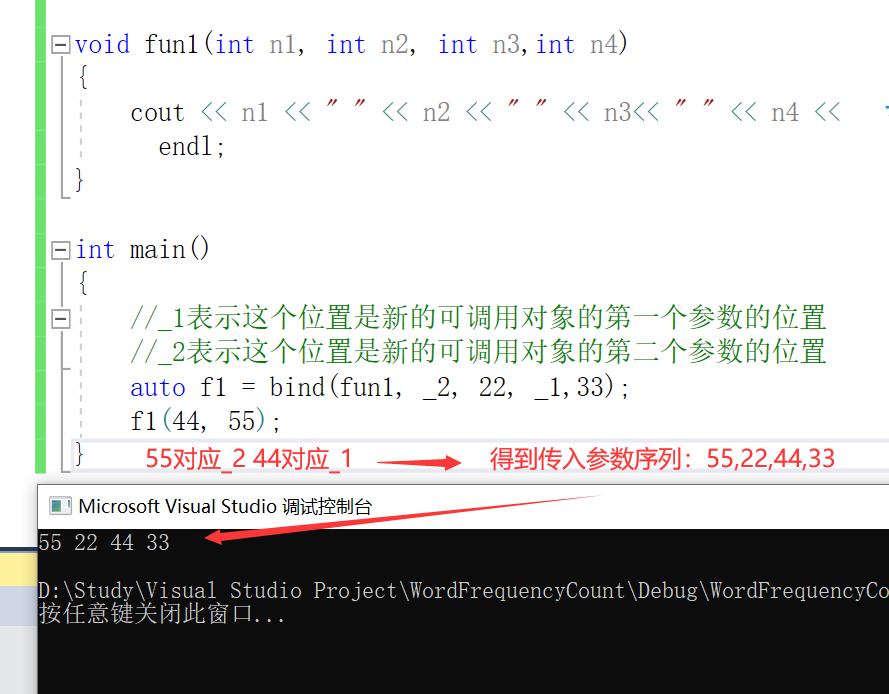Click the console output '55 22 44 33'
Screen dimensions: 889x694
click(104, 543)
